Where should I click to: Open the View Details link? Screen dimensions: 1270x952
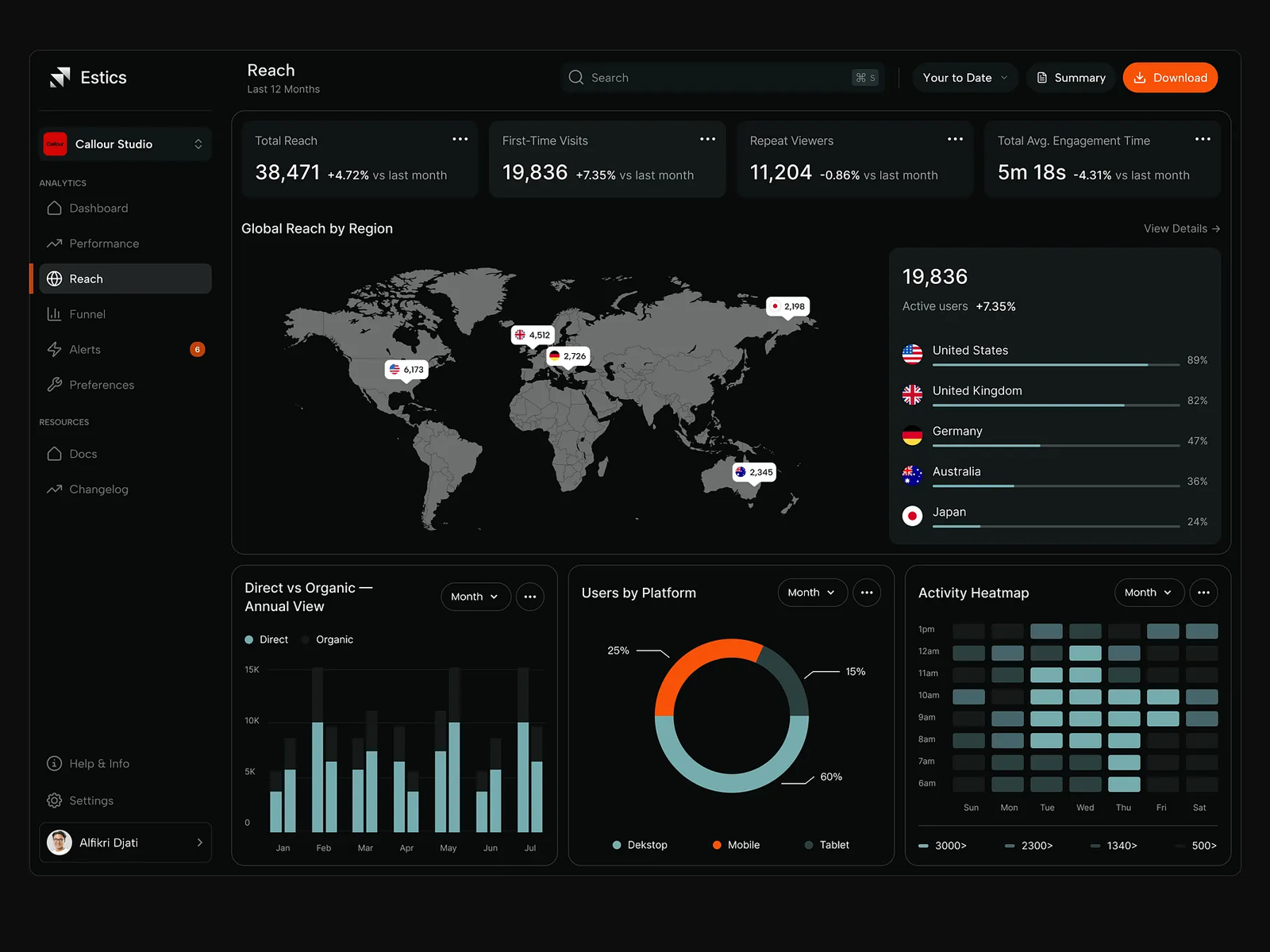click(1182, 228)
